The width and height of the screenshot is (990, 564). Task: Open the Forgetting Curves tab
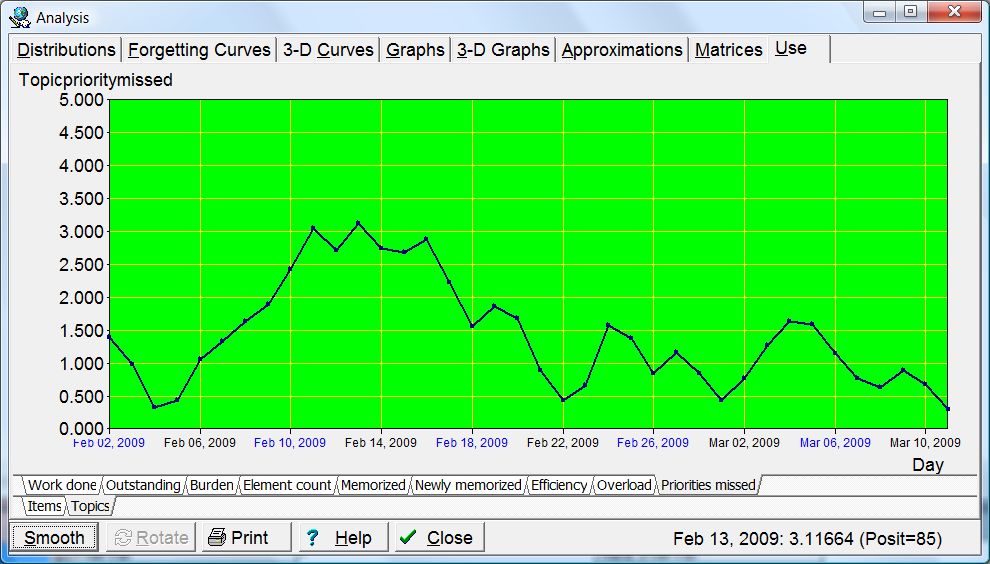[199, 50]
